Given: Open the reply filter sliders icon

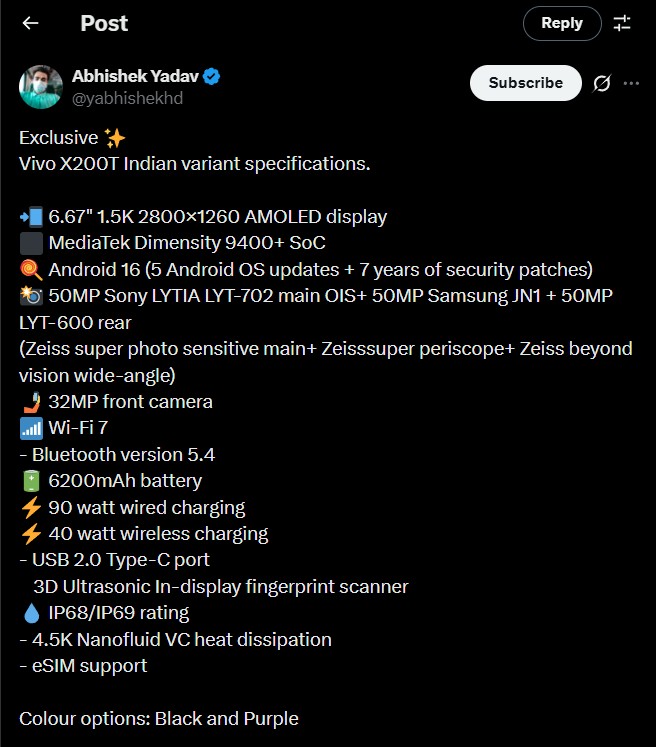Looking at the screenshot, I should tap(622, 23).
